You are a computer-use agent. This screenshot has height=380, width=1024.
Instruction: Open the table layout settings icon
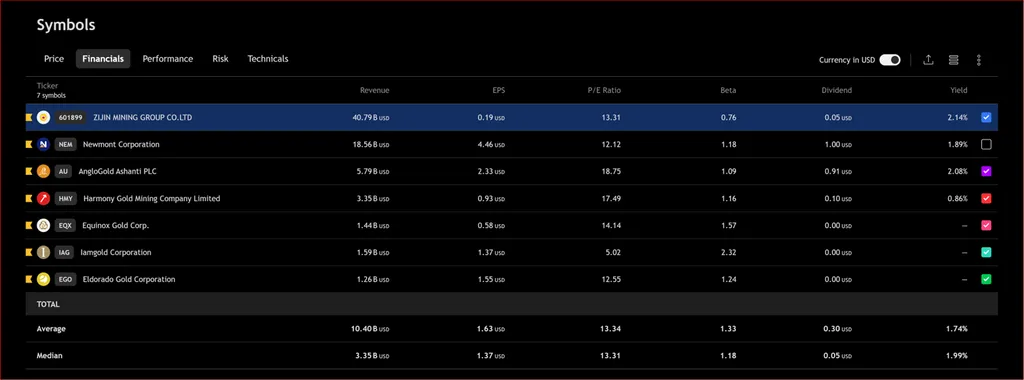[x=953, y=60]
